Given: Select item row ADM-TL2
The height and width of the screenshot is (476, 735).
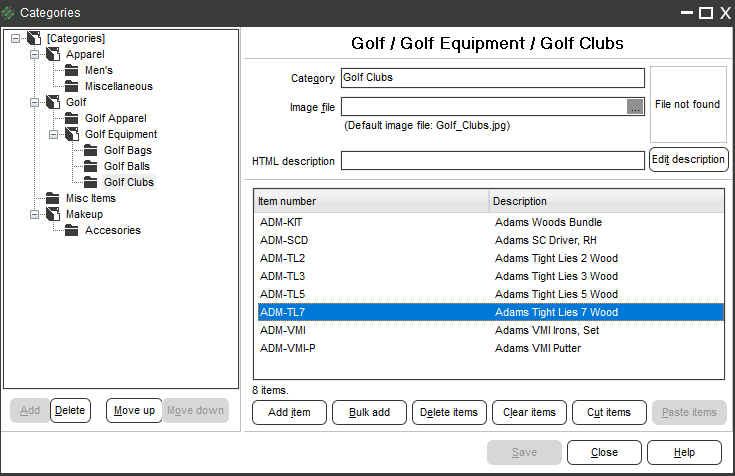Looking at the screenshot, I should pyautogui.click(x=491, y=258).
